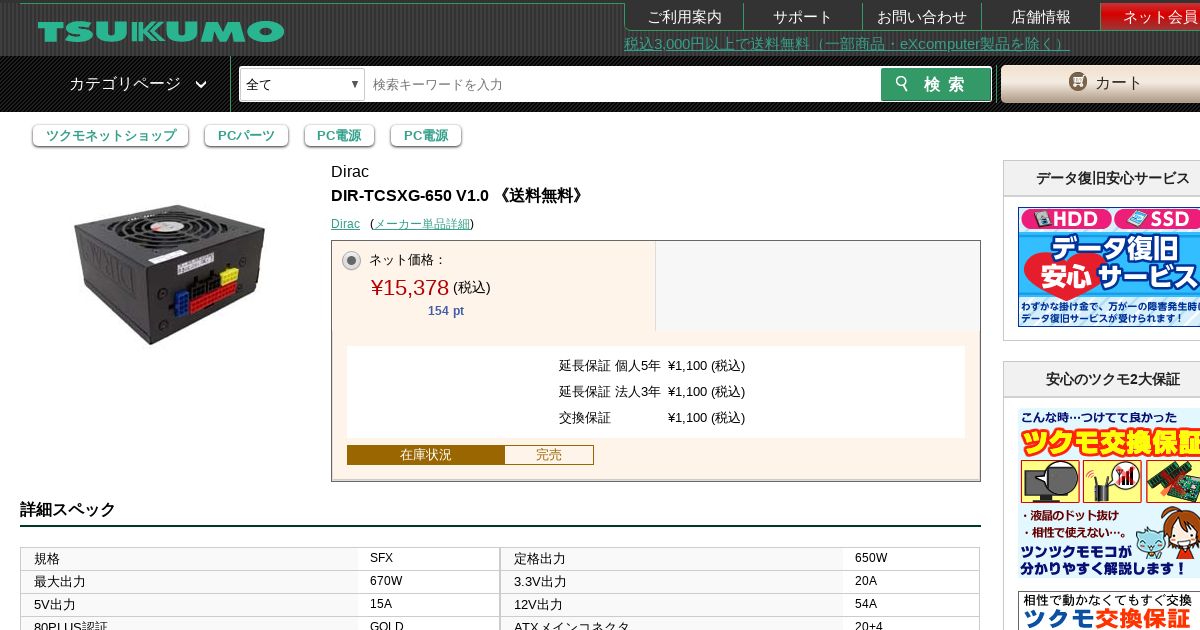This screenshot has width=1200, height=630.
Task: Click the price ¥15,378
Action: [x=410, y=288]
